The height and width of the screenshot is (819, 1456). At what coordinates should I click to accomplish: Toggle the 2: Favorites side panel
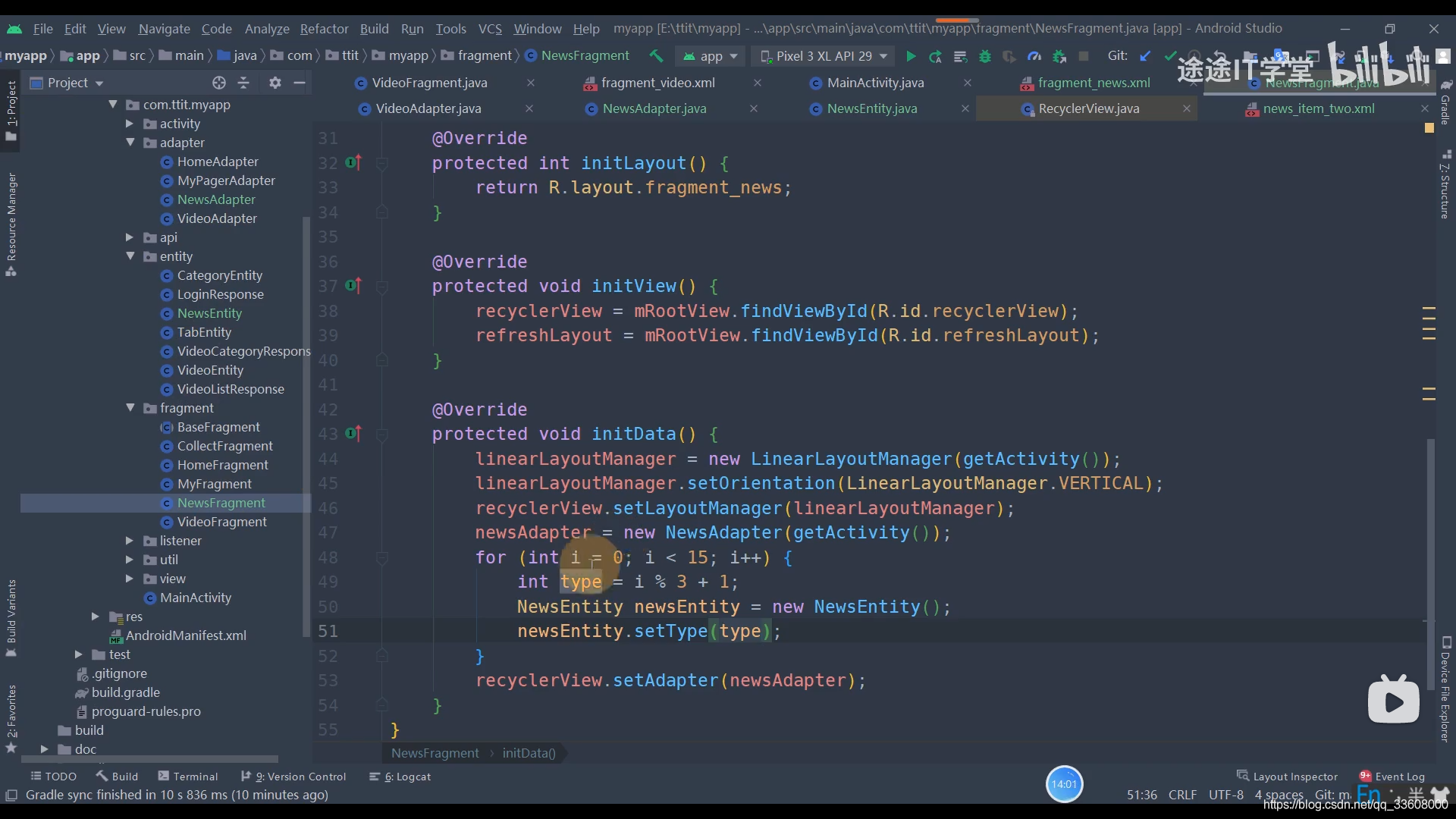(11, 718)
